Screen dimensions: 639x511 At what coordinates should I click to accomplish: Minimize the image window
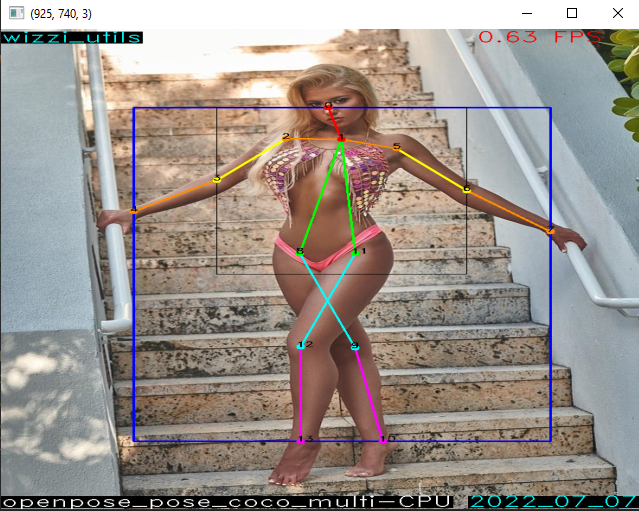point(527,13)
